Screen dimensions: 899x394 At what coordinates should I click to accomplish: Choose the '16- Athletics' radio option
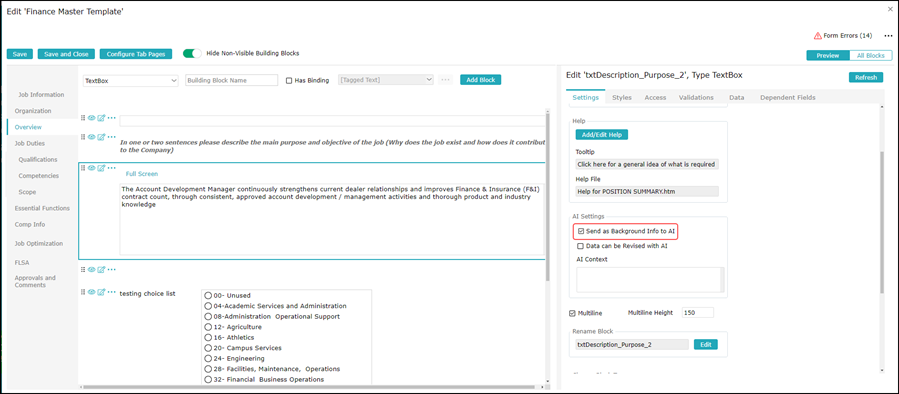click(x=208, y=337)
